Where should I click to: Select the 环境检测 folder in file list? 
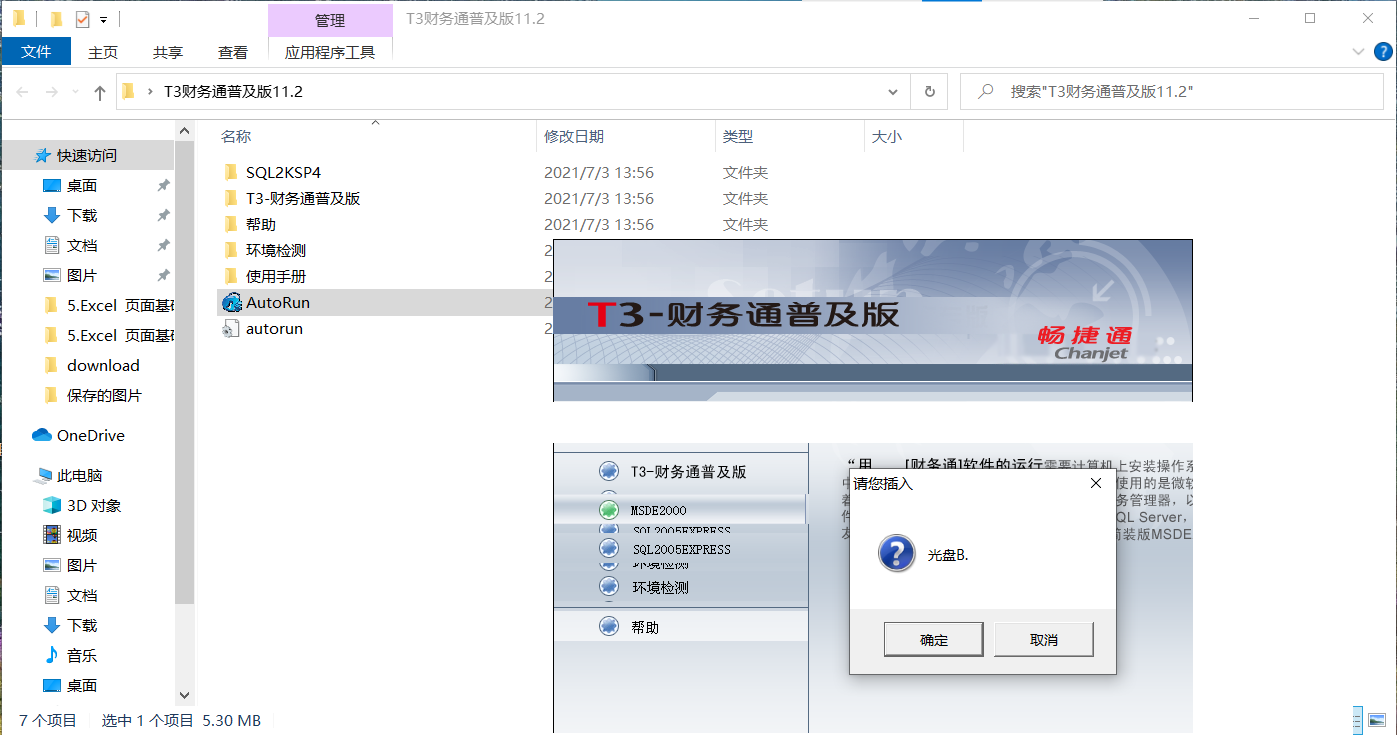pos(276,250)
